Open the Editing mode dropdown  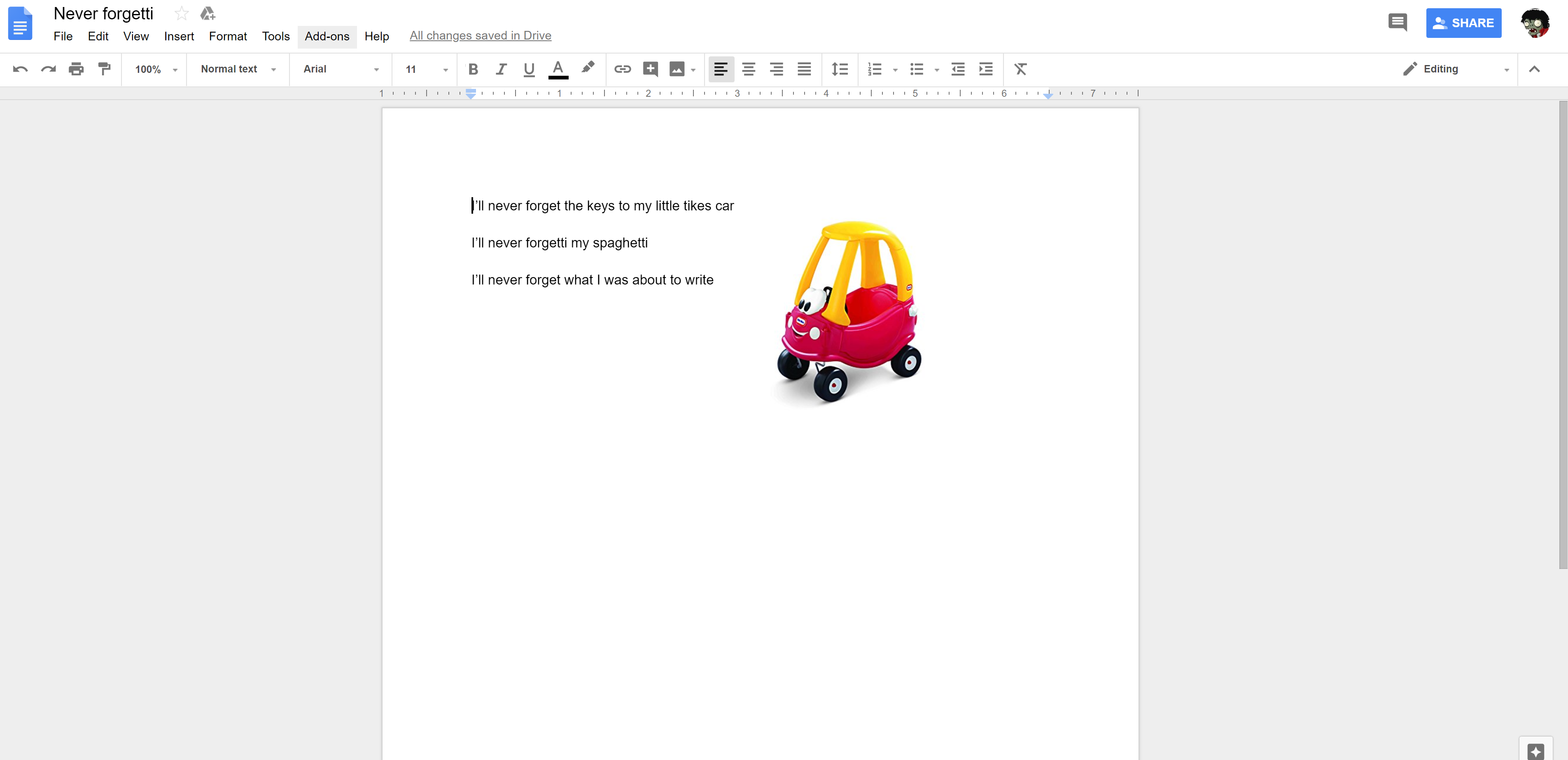(x=1455, y=69)
